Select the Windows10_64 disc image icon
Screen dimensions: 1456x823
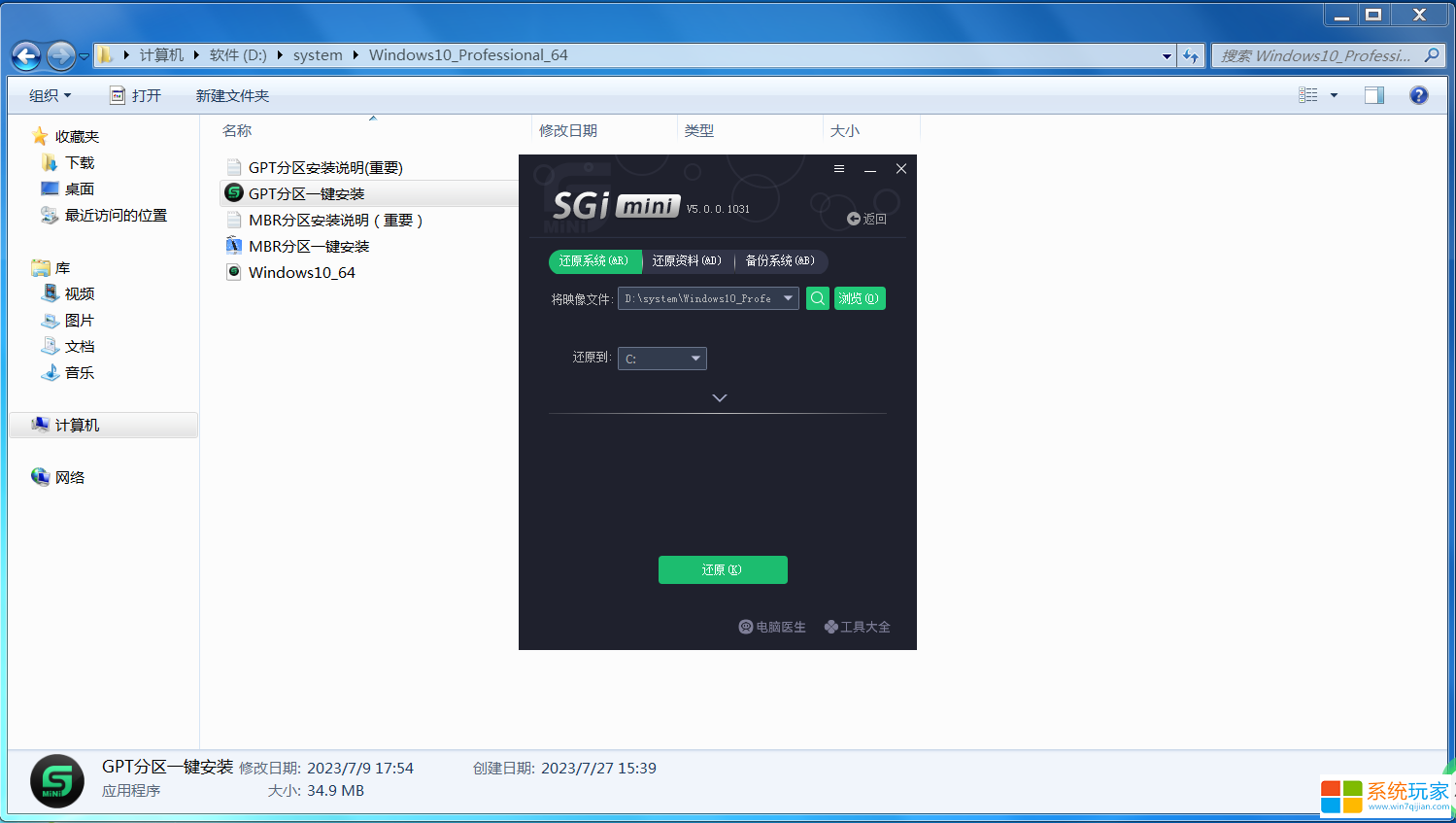(x=233, y=272)
